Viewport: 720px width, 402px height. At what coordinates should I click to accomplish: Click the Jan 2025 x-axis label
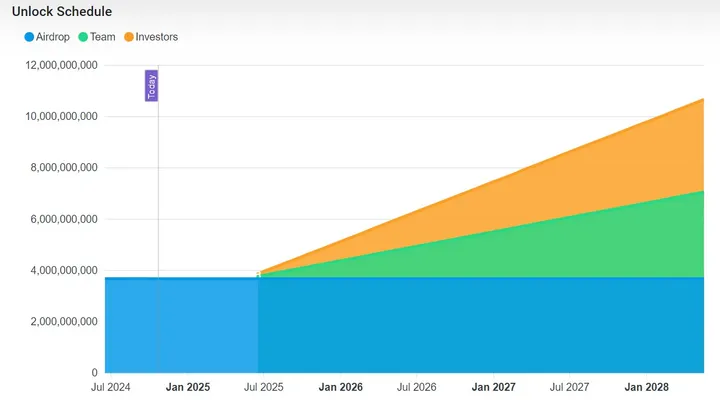coord(187,386)
